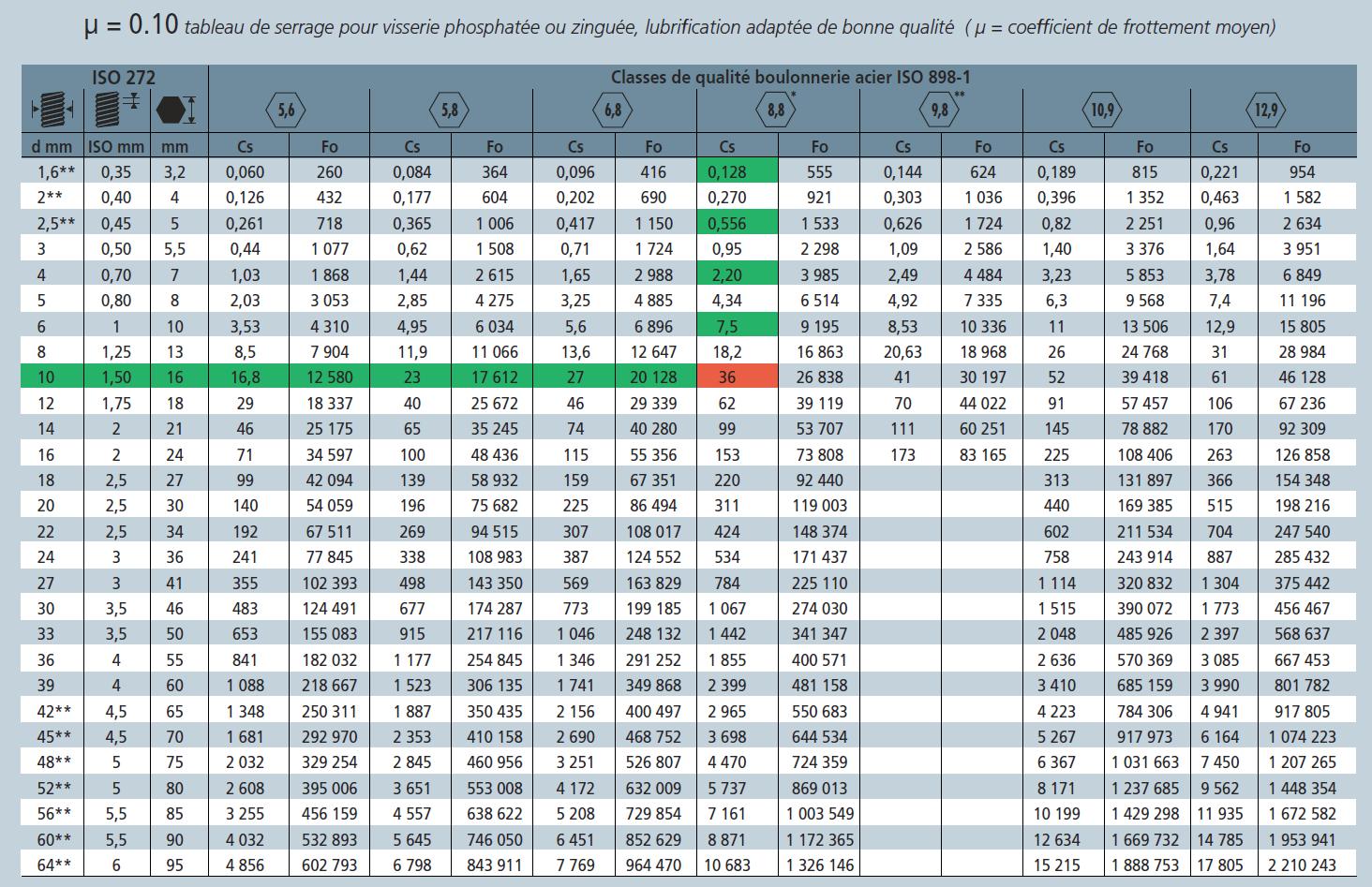
Task: Click the 12,9 hexagon class icon
Action: [x=1266, y=111]
